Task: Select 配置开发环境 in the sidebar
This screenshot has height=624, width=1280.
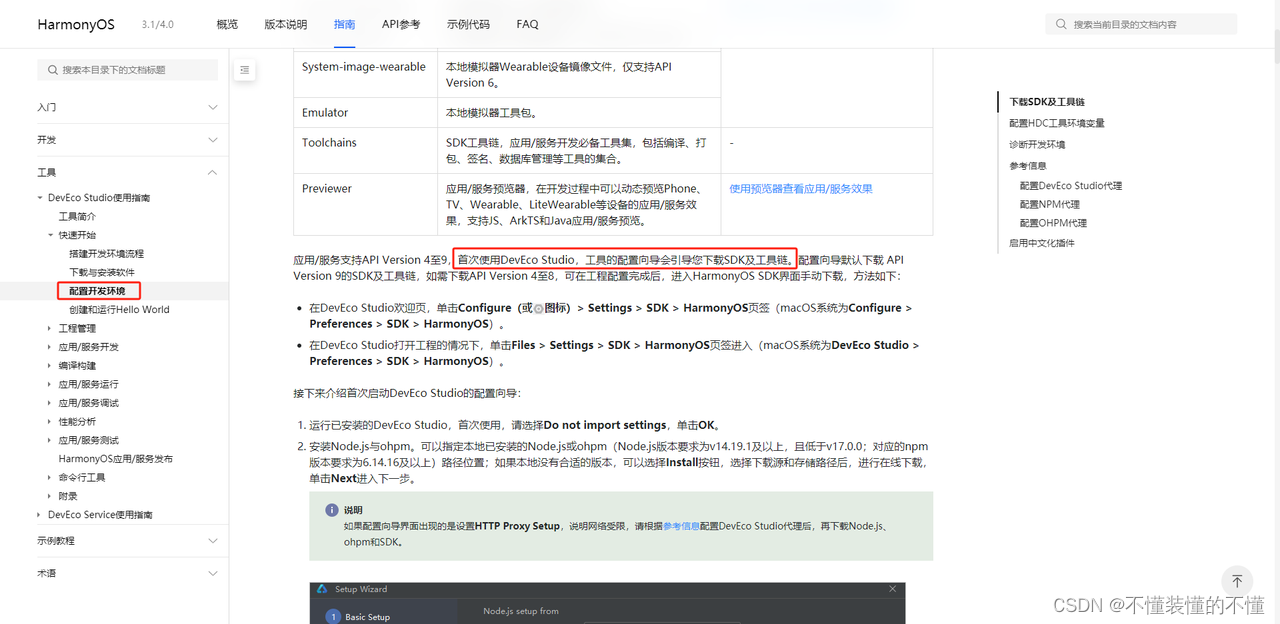Action: (98, 291)
